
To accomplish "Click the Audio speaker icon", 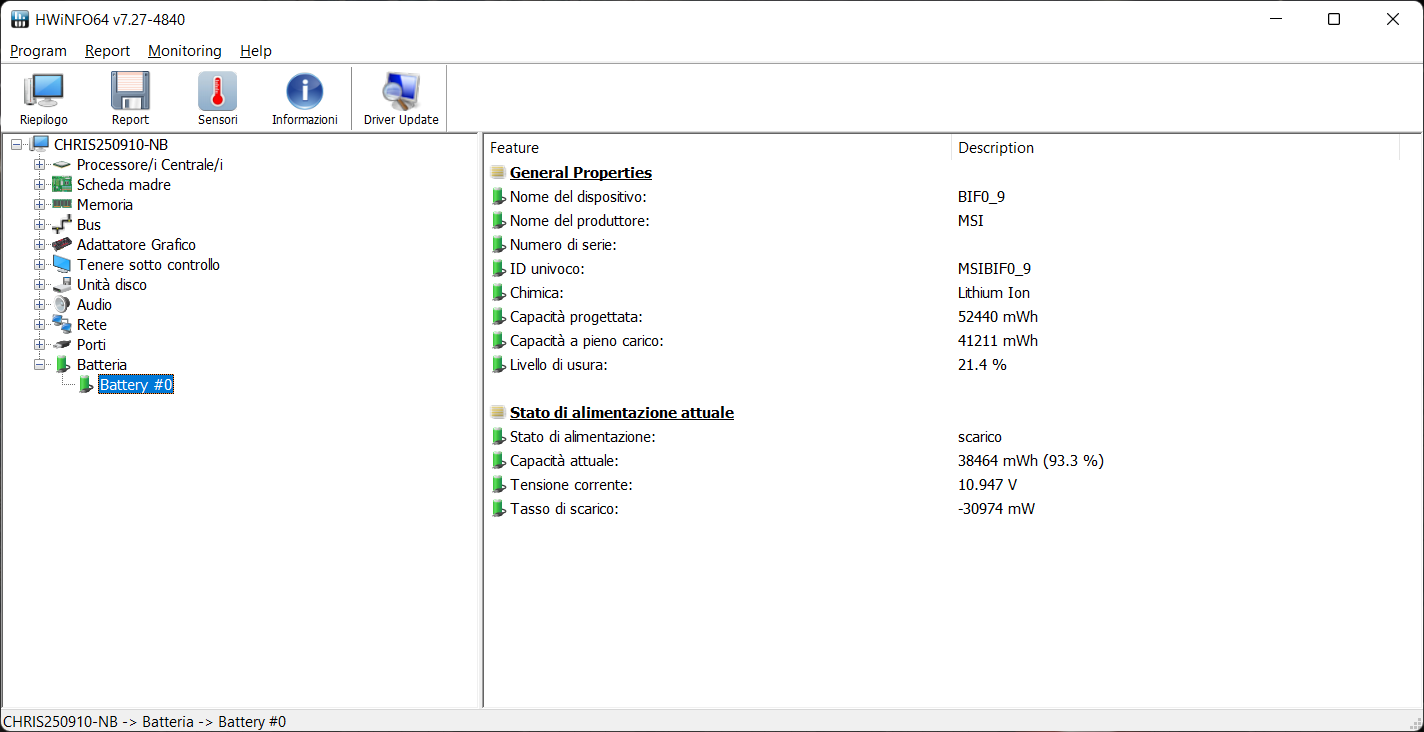I will tap(62, 305).
